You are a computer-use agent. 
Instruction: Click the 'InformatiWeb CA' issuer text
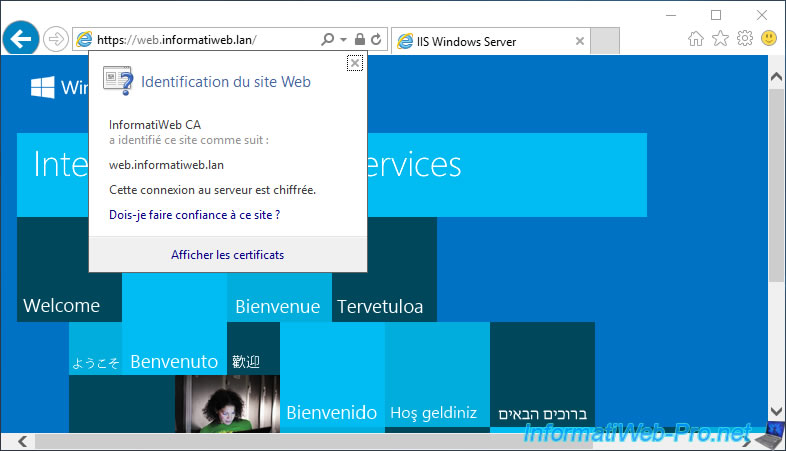click(155, 125)
